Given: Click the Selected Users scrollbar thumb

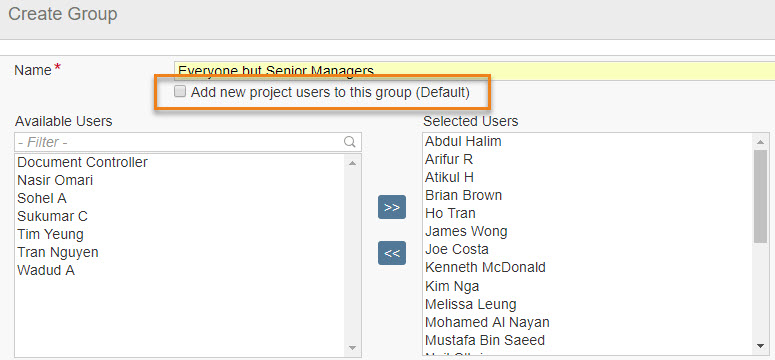Looking at the screenshot, I should (x=761, y=196).
